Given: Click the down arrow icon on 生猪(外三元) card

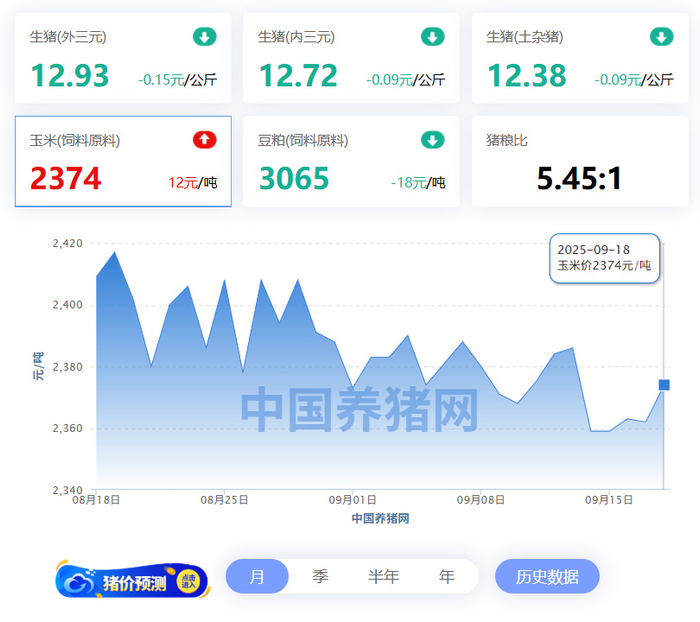Looking at the screenshot, I should click(205, 37).
